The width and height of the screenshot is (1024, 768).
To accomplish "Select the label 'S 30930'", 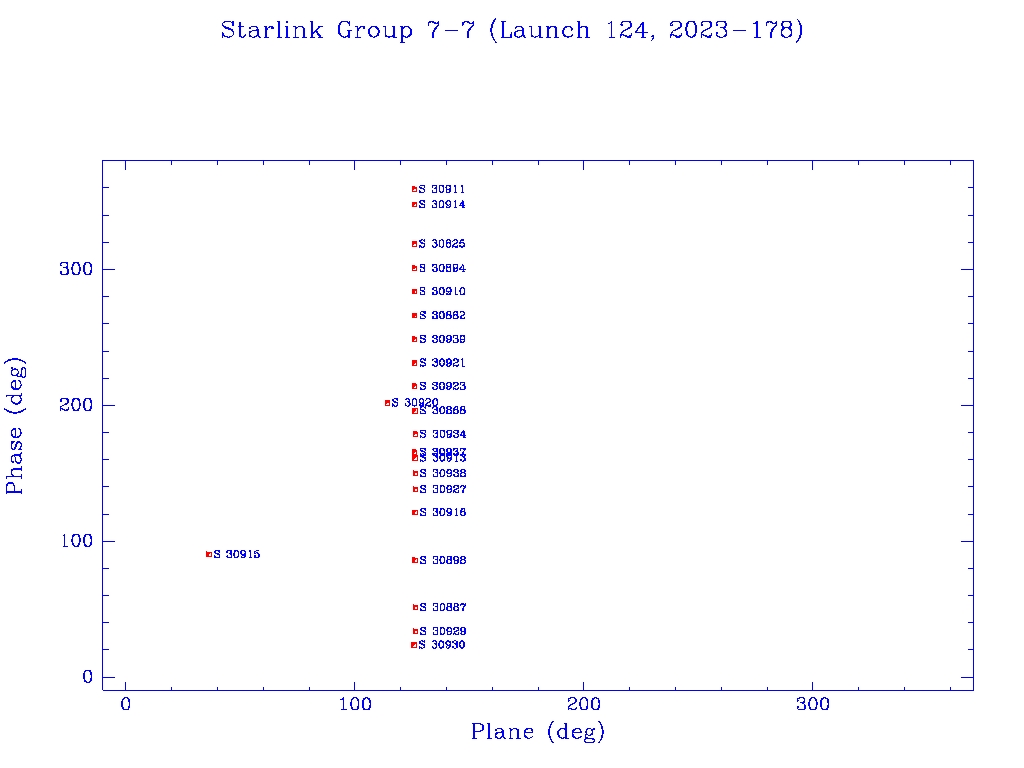I will tap(442, 645).
